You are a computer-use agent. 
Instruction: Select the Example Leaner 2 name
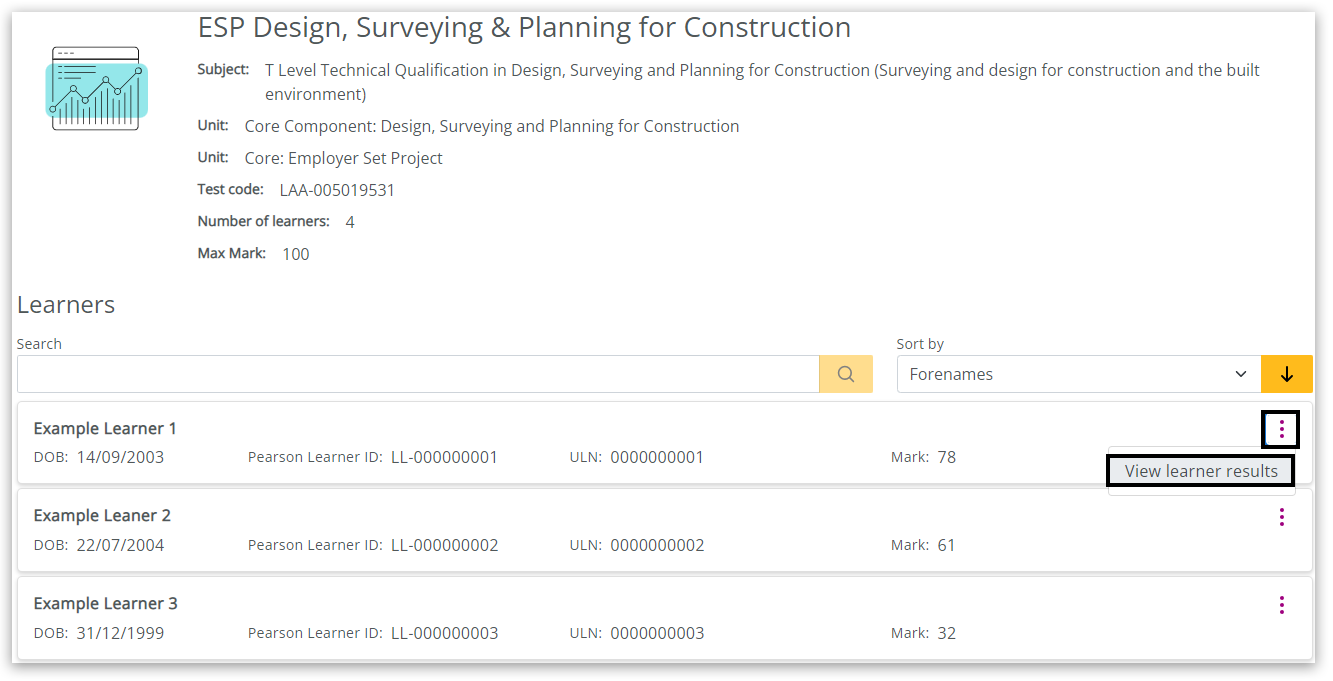pyautogui.click(x=102, y=516)
